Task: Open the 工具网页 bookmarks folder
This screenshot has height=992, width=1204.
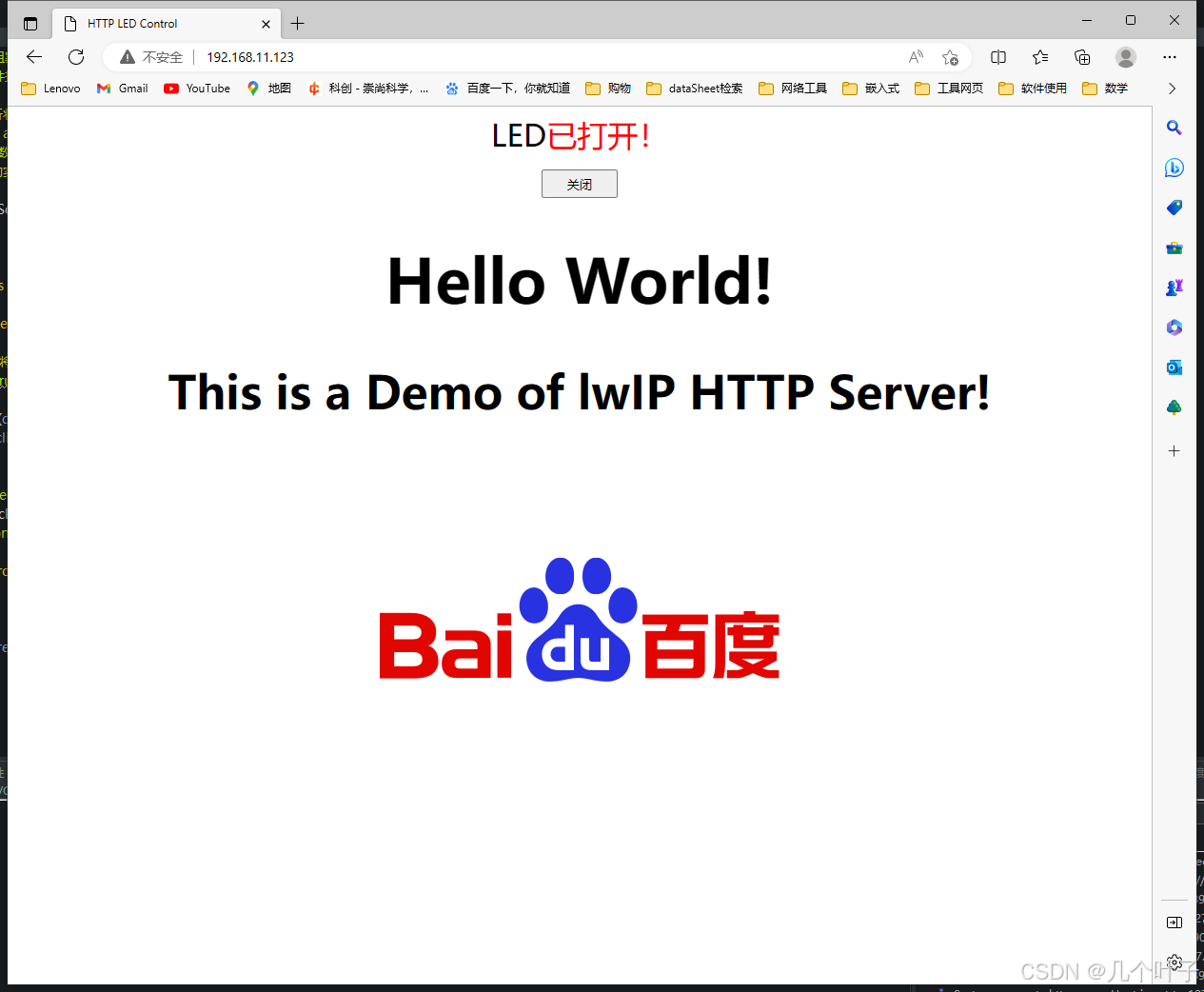Action: coord(949,89)
